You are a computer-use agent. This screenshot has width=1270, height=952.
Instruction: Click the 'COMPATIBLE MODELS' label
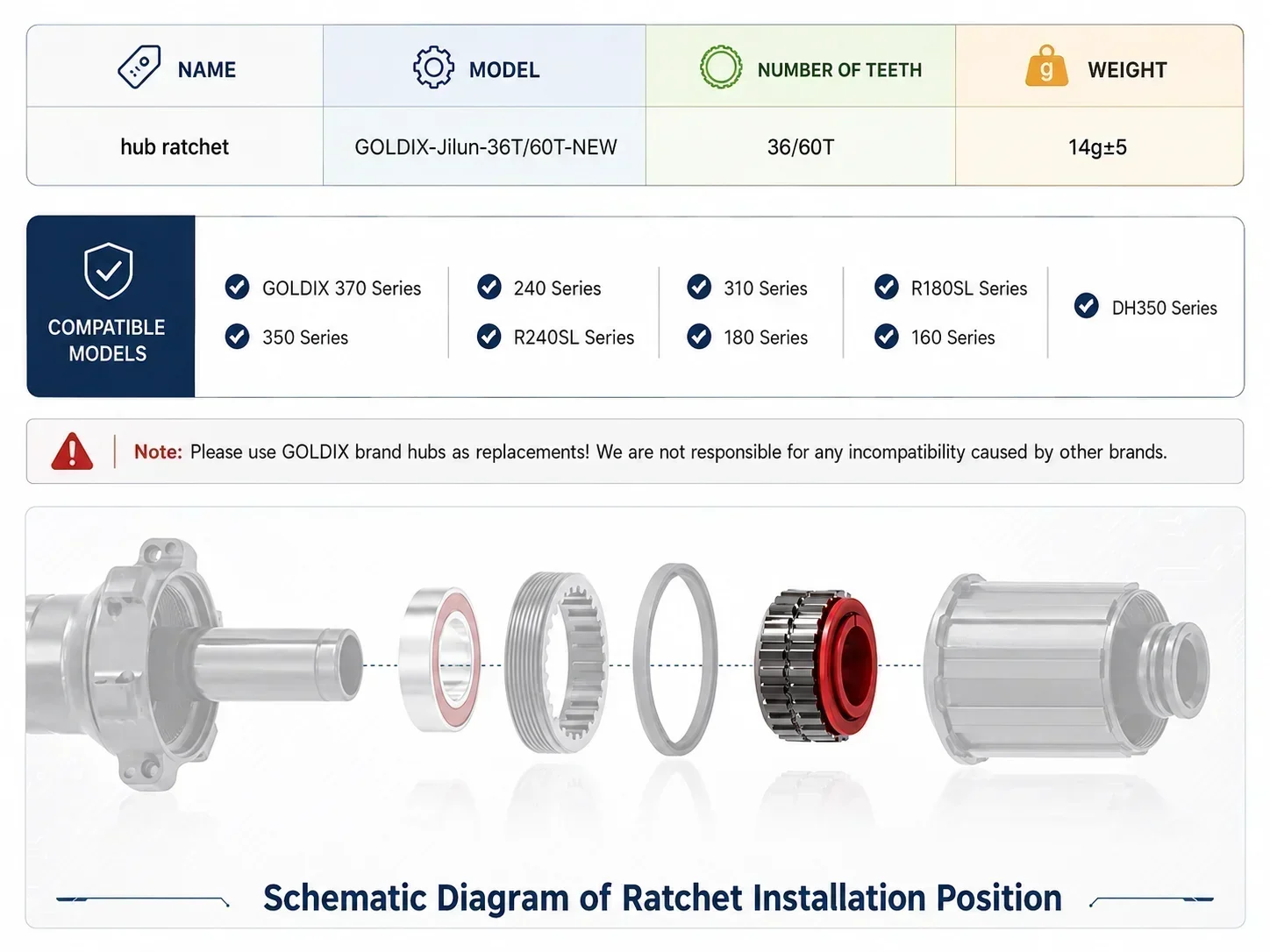pyautogui.click(x=107, y=340)
